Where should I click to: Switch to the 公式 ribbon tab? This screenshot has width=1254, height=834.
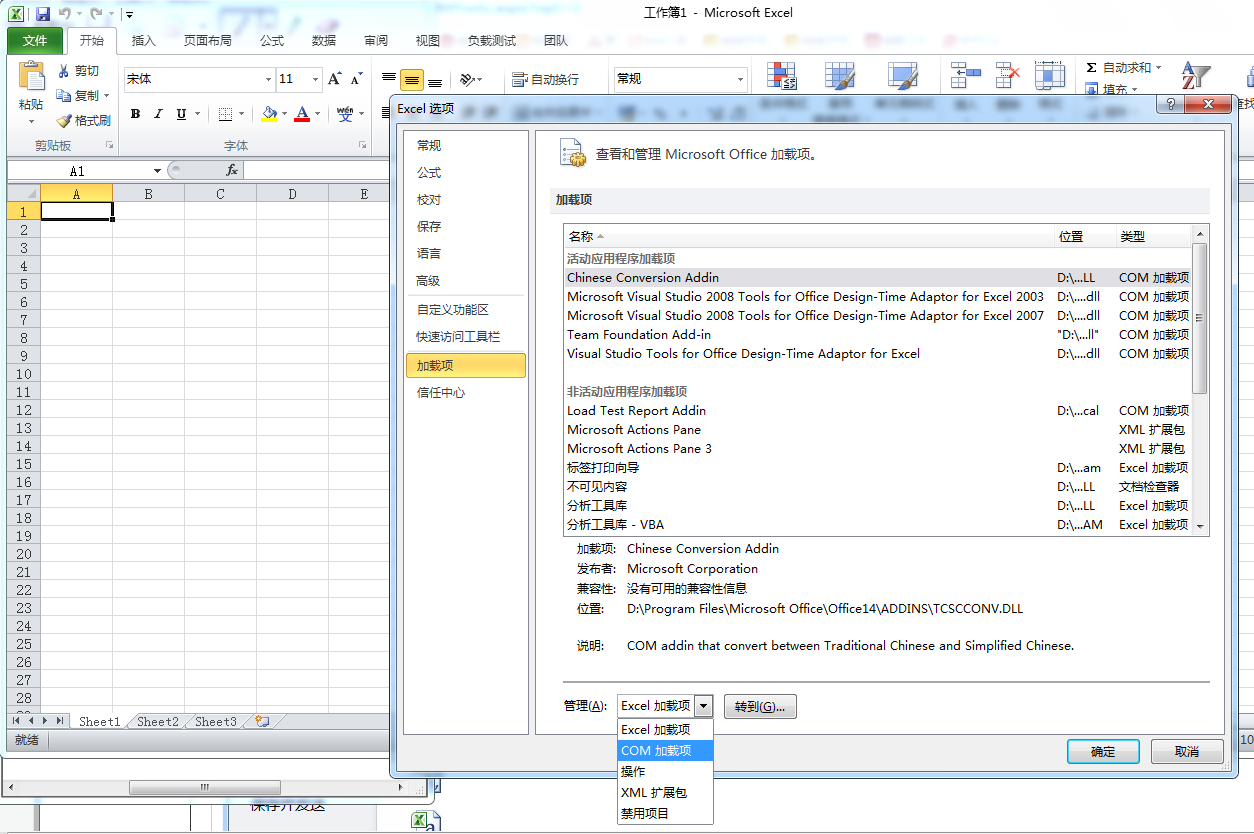(272, 41)
